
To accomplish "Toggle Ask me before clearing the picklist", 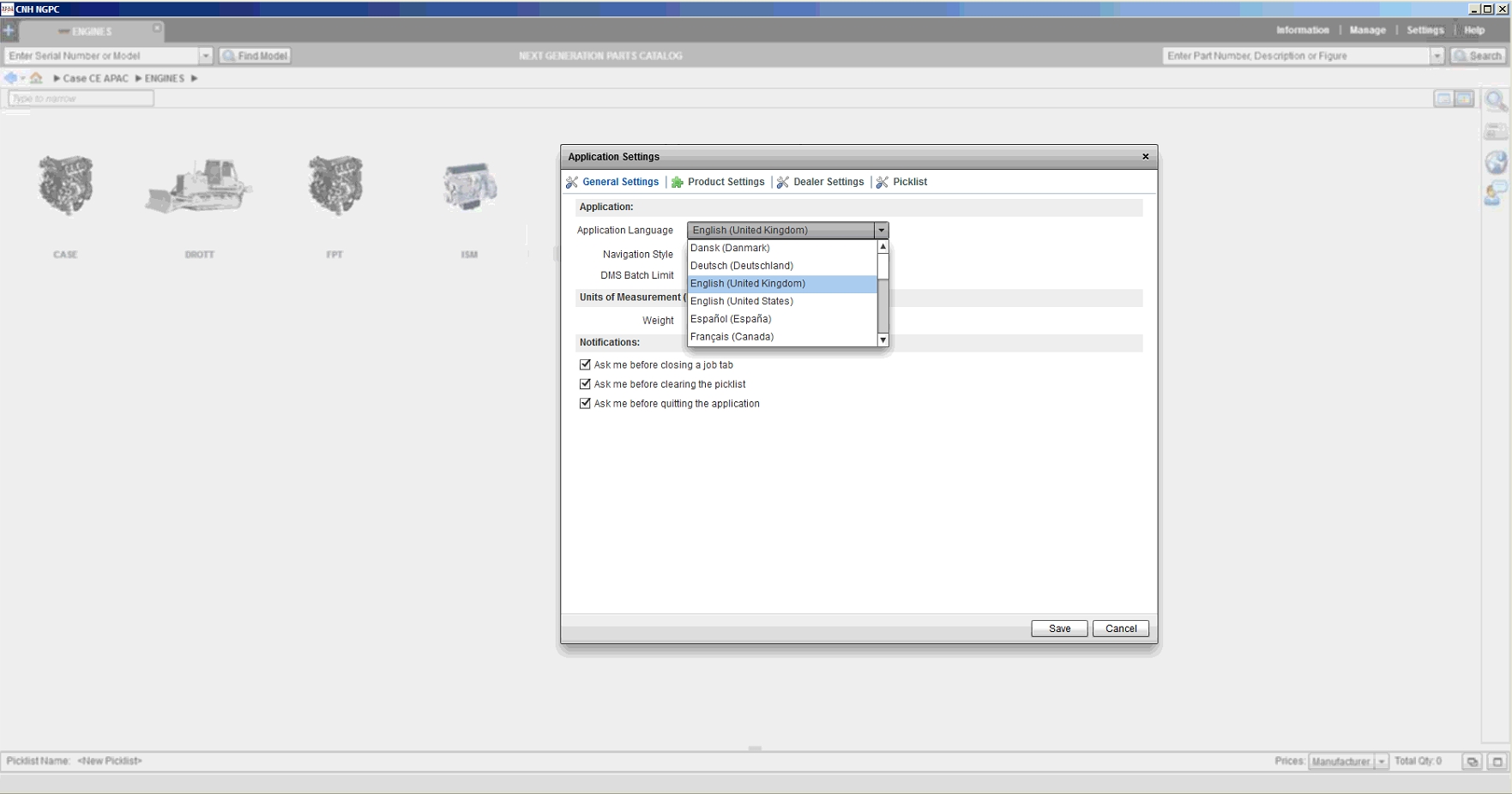I will click(x=585, y=384).
